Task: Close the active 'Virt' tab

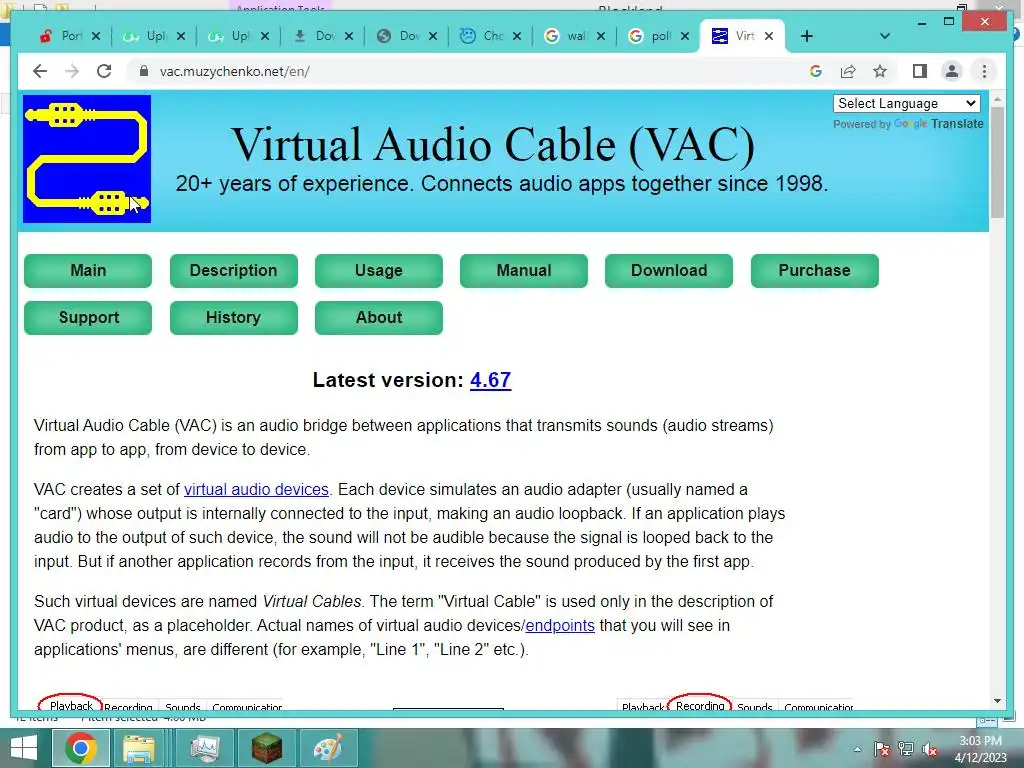Action: 769,36
